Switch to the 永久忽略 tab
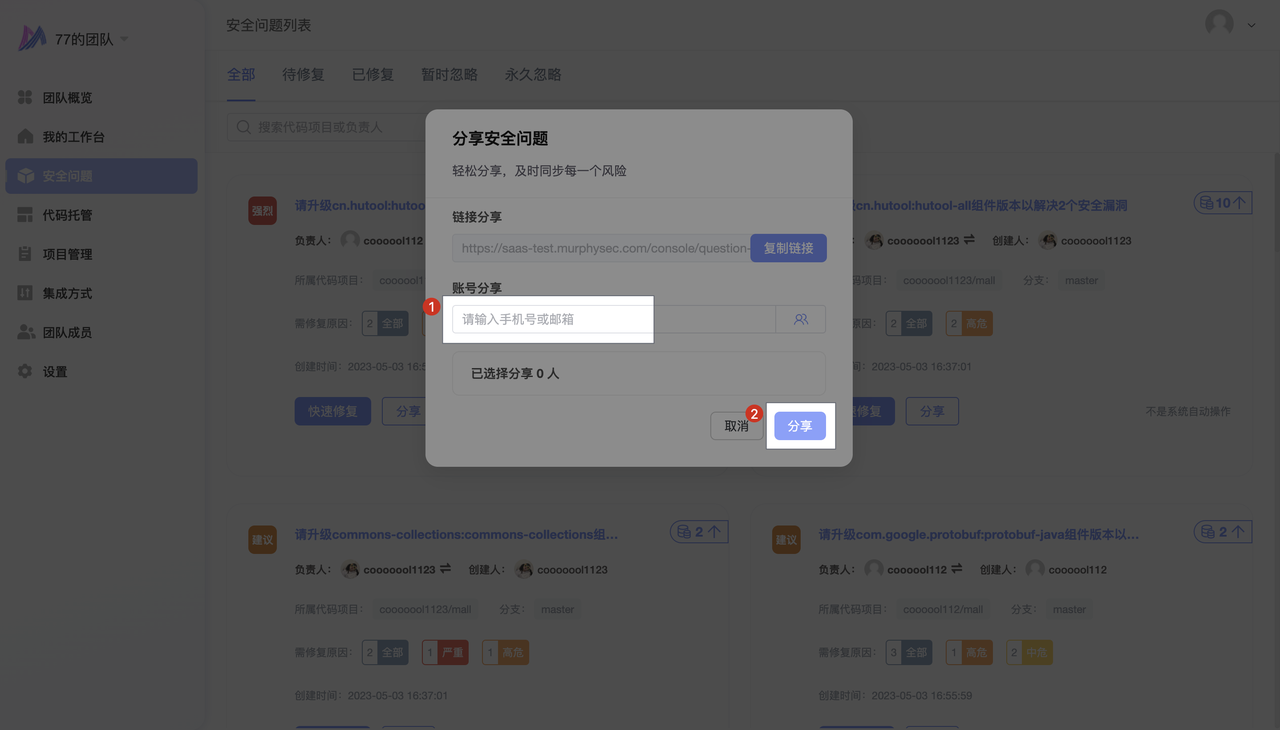 533,75
